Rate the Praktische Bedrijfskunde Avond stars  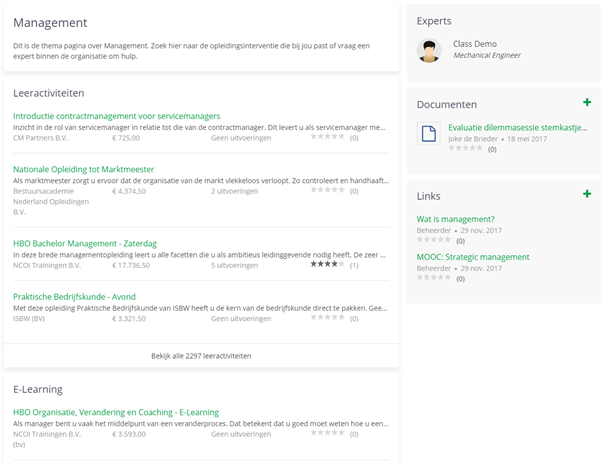(x=328, y=318)
